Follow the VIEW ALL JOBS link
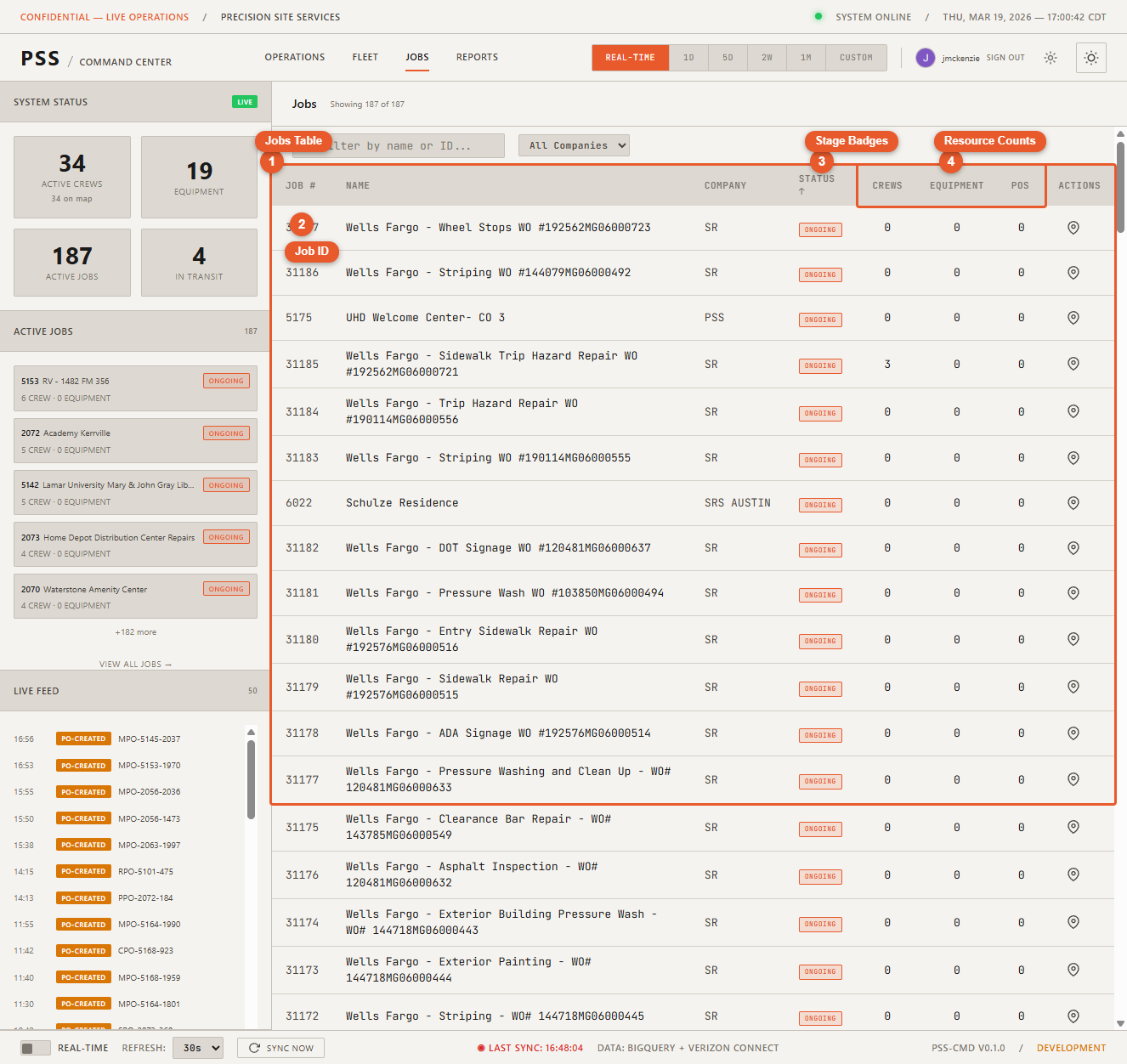1127x1064 pixels. pos(135,663)
